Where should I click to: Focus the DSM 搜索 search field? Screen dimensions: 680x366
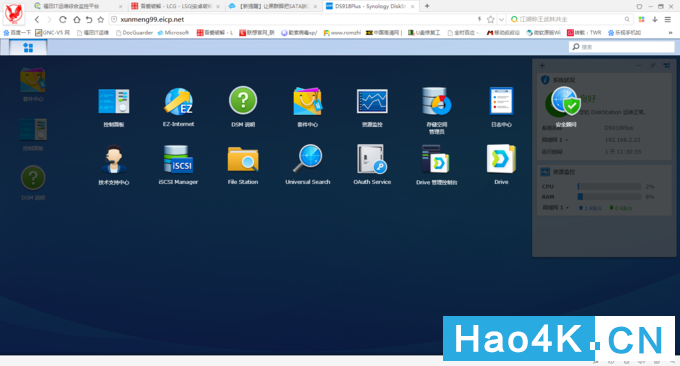[621, 47]
